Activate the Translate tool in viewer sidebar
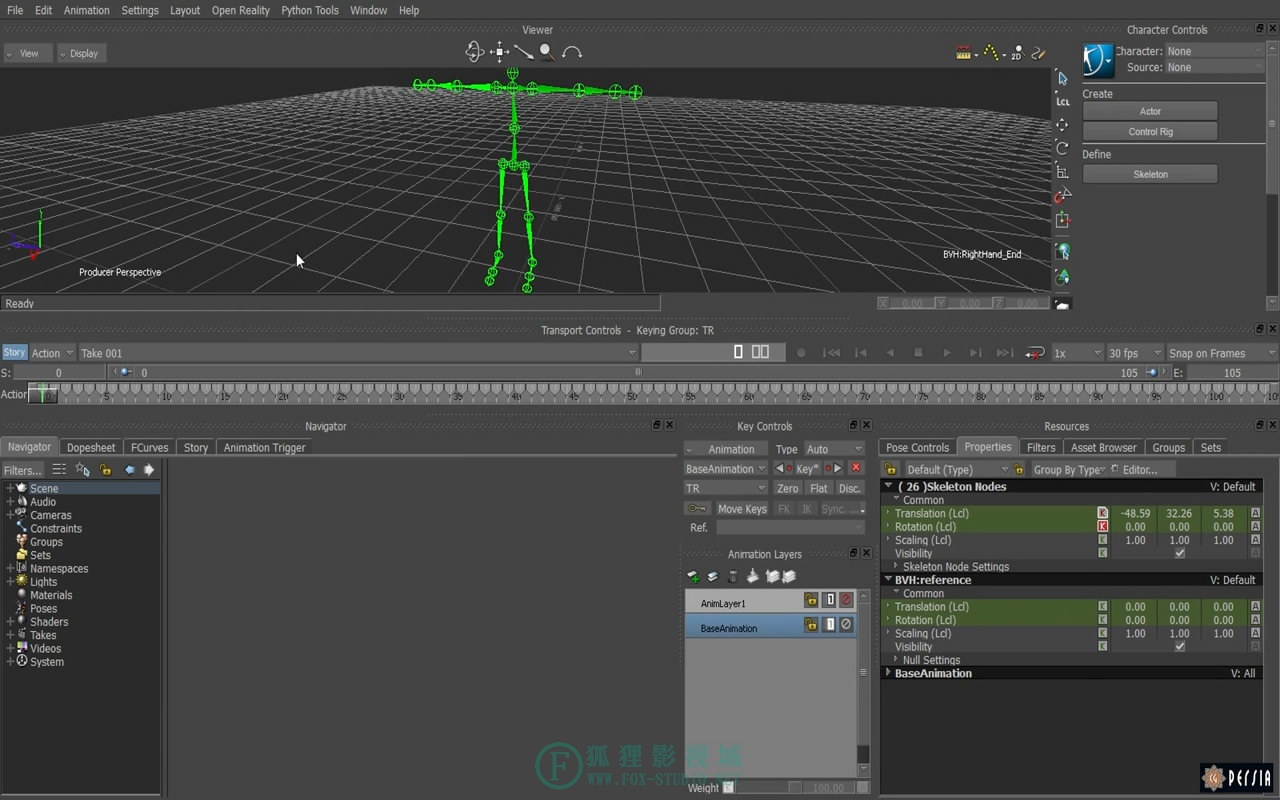 click(x=1062, y=125)
